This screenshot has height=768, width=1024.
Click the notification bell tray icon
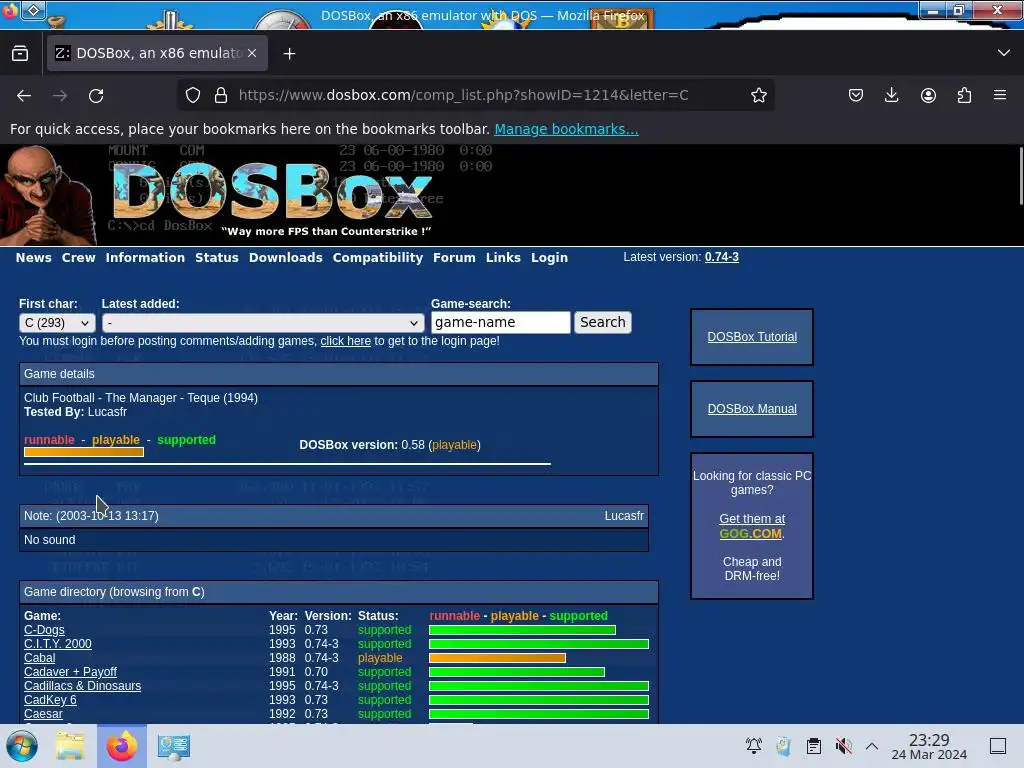(x=754, y=746)
